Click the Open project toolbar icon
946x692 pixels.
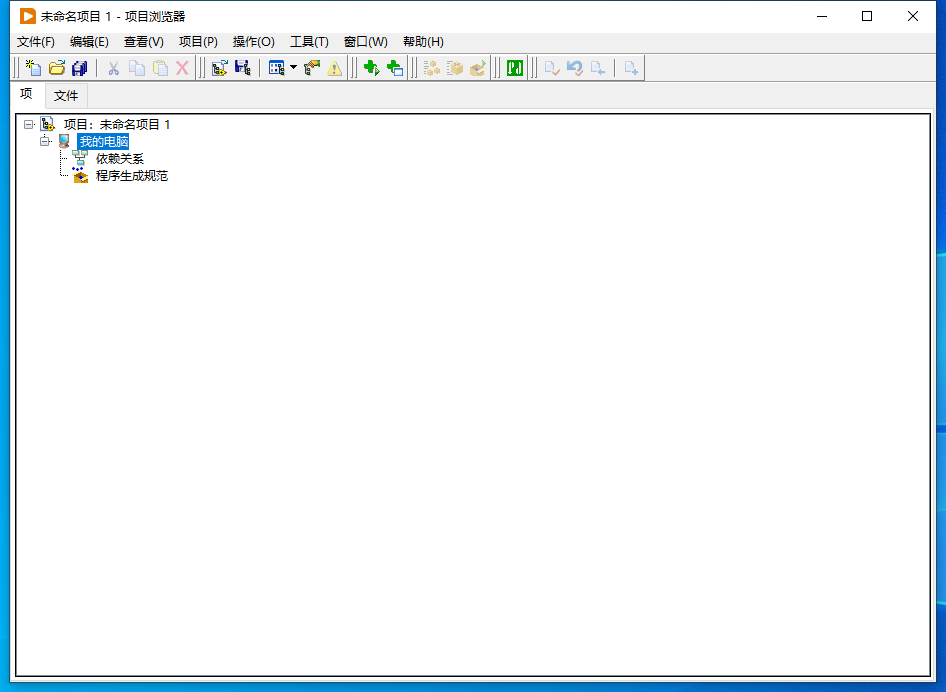pyautogui.click(x=56, y=67)
